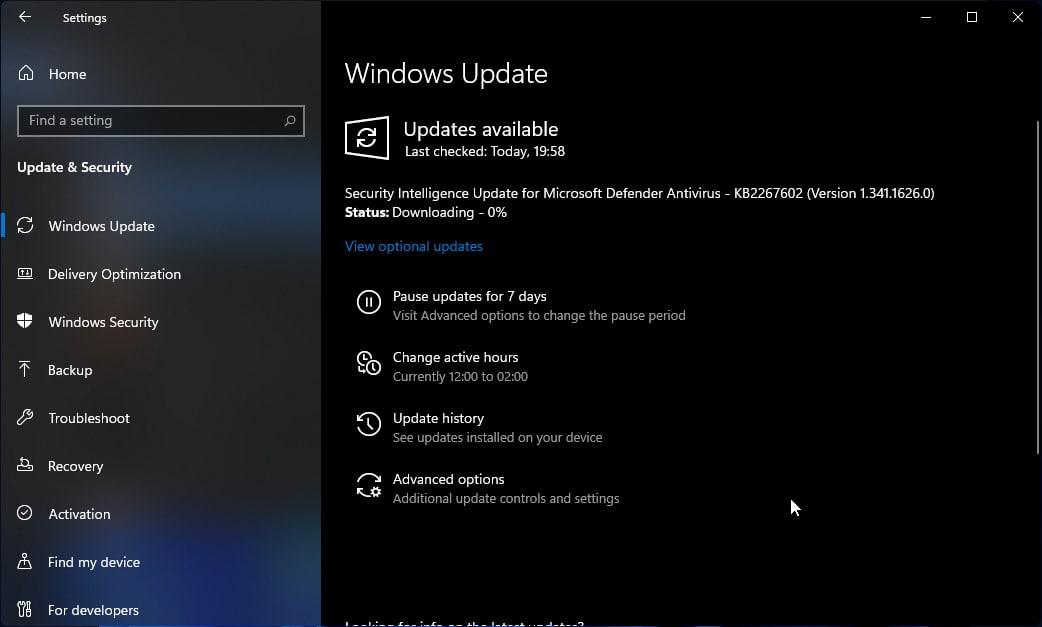Image resolution: width=1042 pixels, height=627 pixels.
Task: Click the Troubleshoot wrench icon
Action: click(25, 417)
